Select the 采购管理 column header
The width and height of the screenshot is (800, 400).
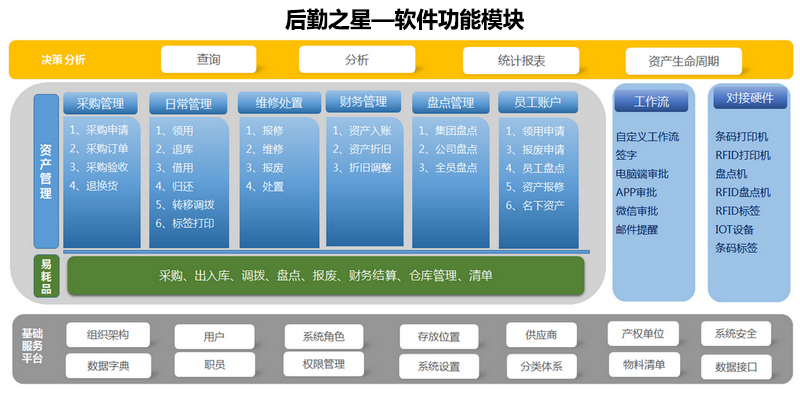(x=100, y=103)
